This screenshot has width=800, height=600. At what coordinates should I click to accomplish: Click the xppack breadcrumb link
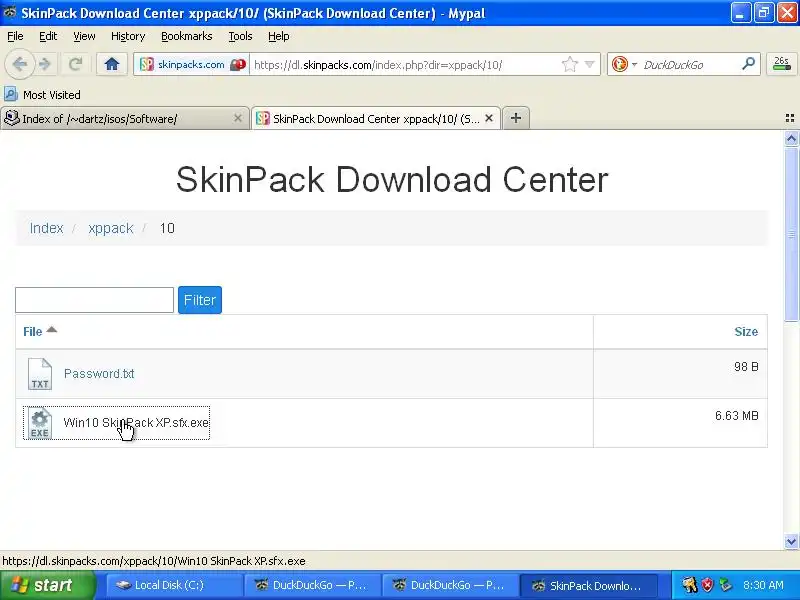(111, 228)
